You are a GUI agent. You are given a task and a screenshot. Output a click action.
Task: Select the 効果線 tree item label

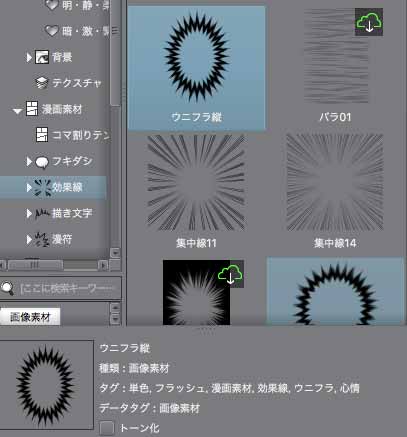pyautogui.click(x=67, y=187)
